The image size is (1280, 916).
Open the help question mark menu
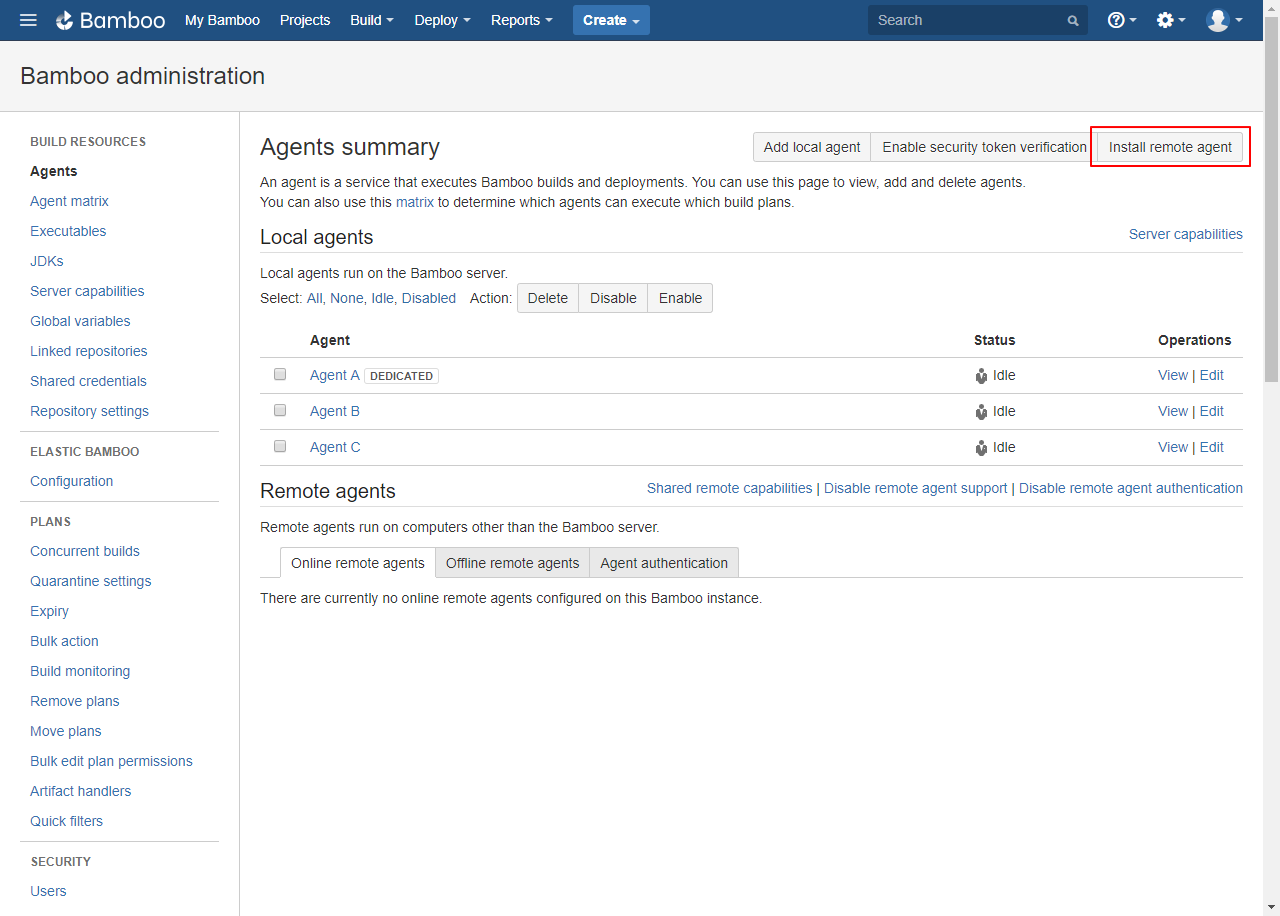click(1121, 20)
